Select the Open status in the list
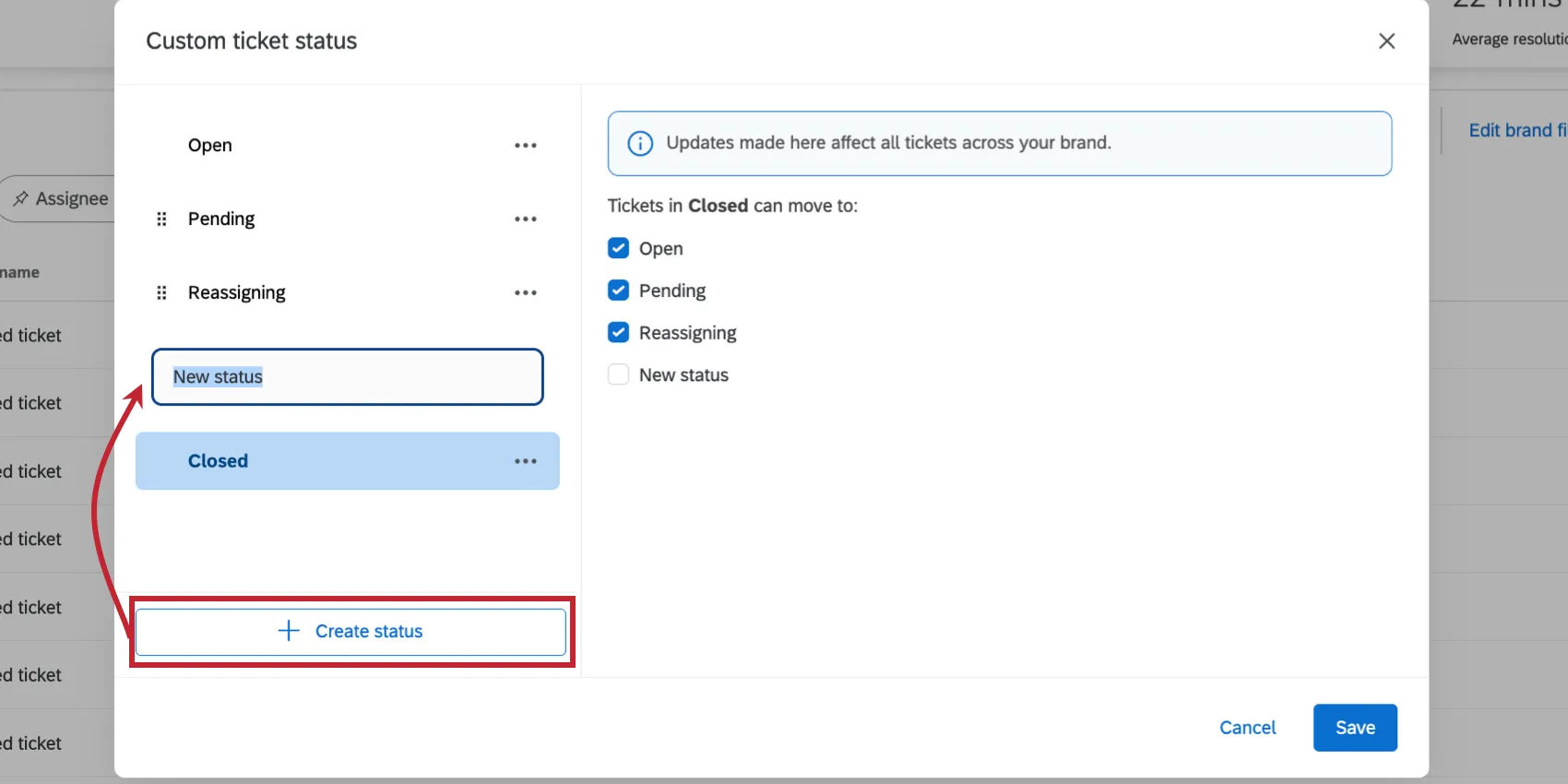Image resolution: width=1568 pixels, height=784 pixels. pyautogui.click(x=347, y=145)
